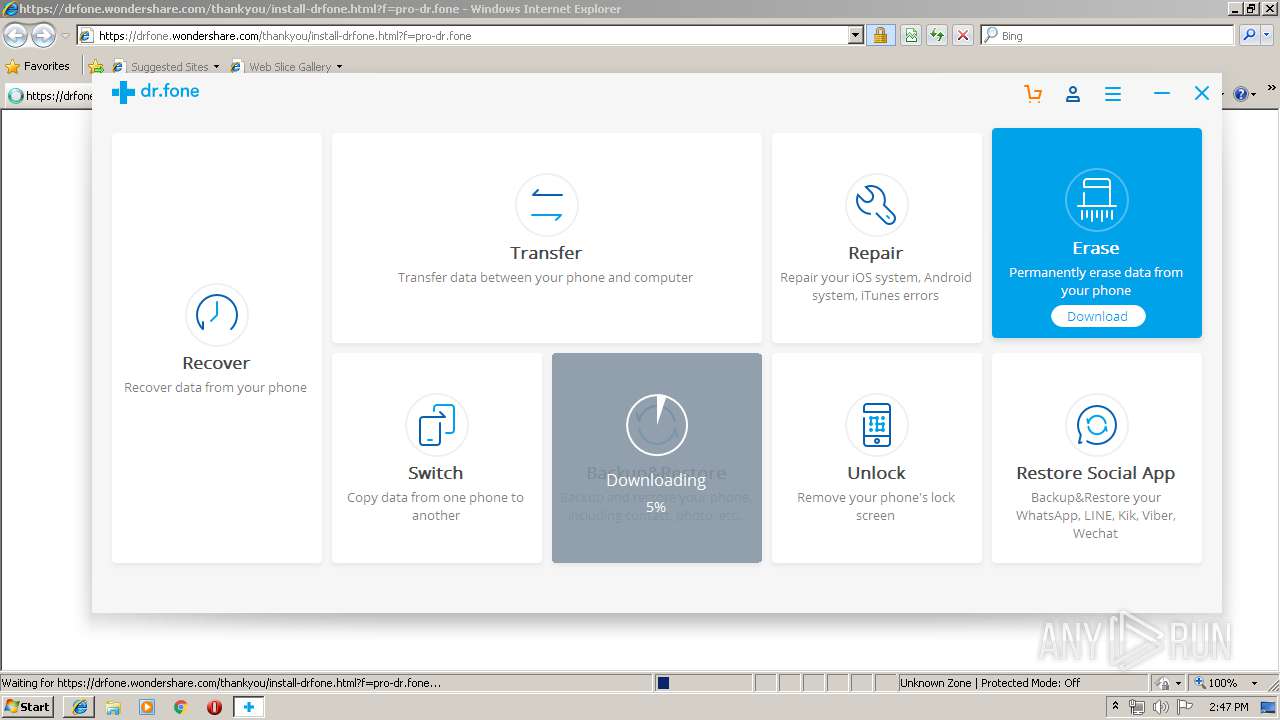Click the volume speaker tray icon

pyautogui.click(x=1161, y=707)
